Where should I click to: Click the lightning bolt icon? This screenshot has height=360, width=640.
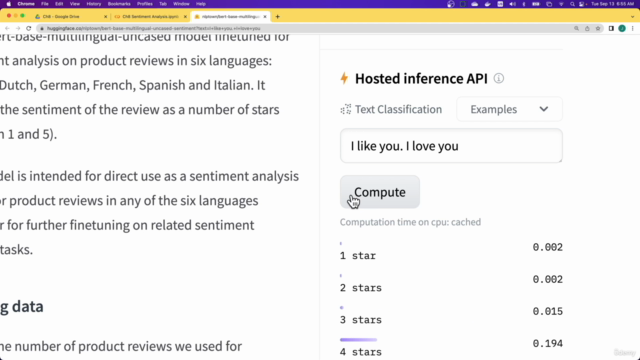[x=344, y=78]
